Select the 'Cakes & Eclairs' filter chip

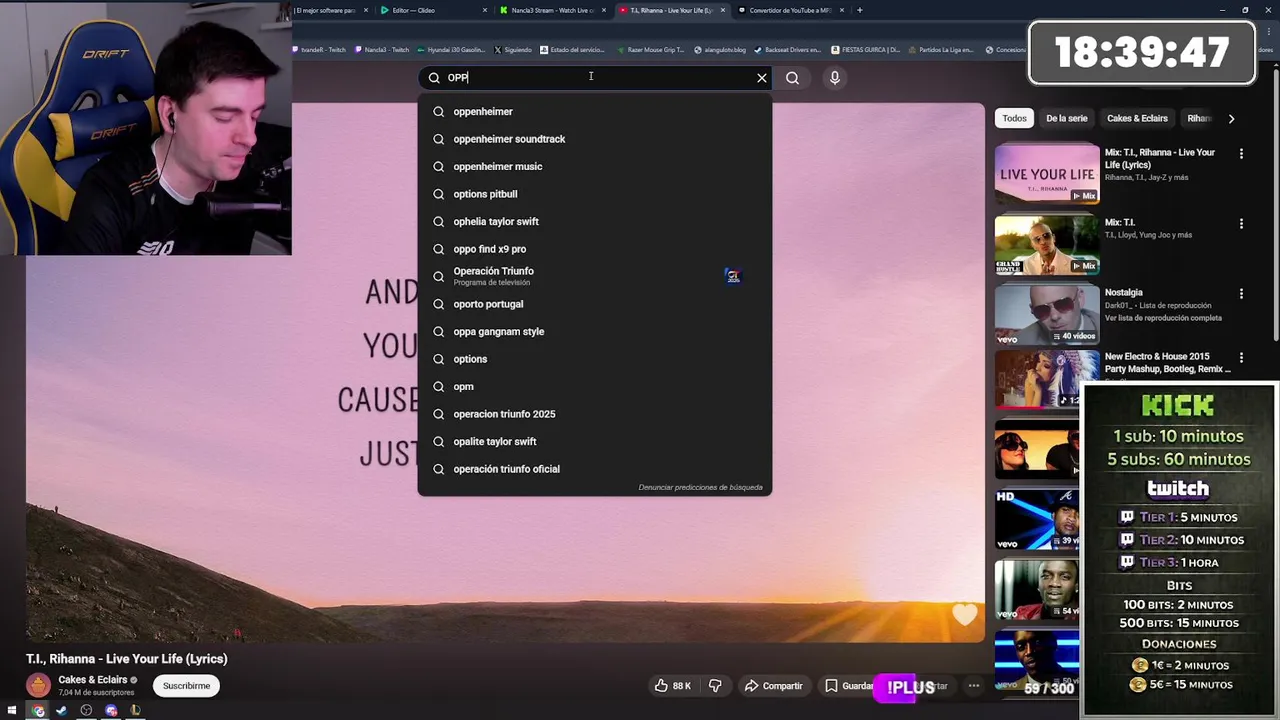tap(1137, 118)
